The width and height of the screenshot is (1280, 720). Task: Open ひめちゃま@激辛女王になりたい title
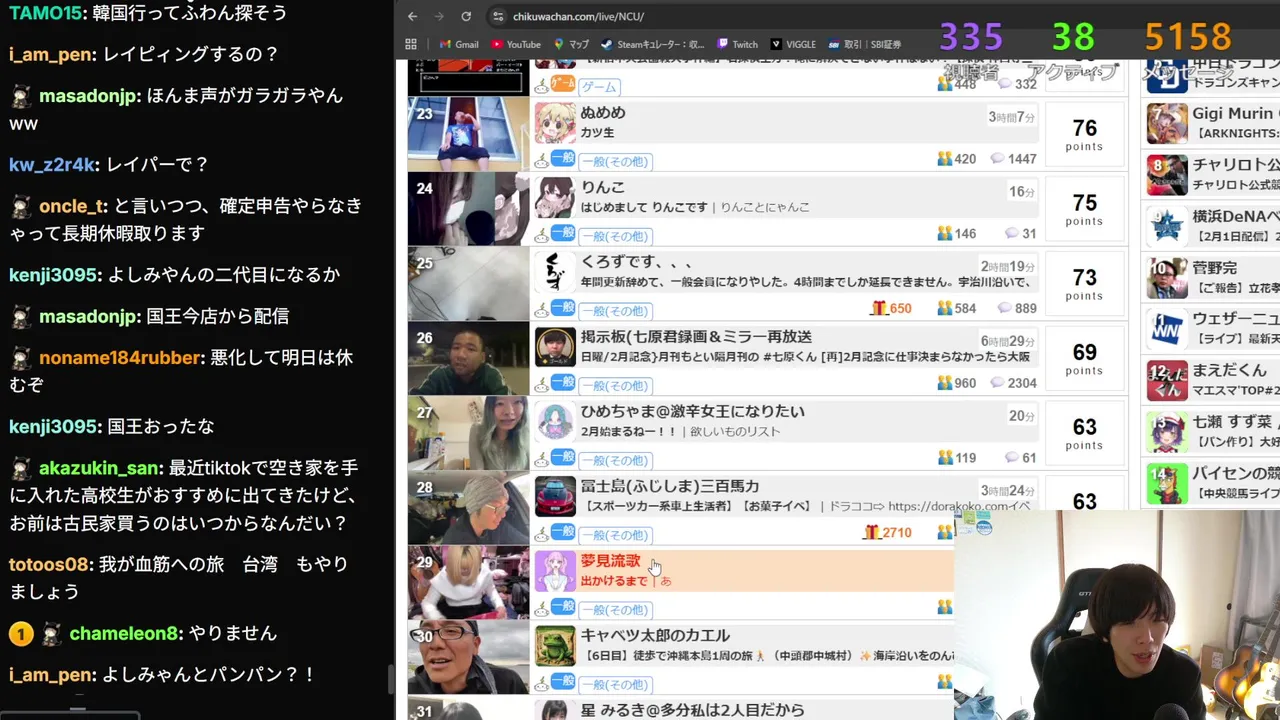pyautogui.click(x=692, y=411)
